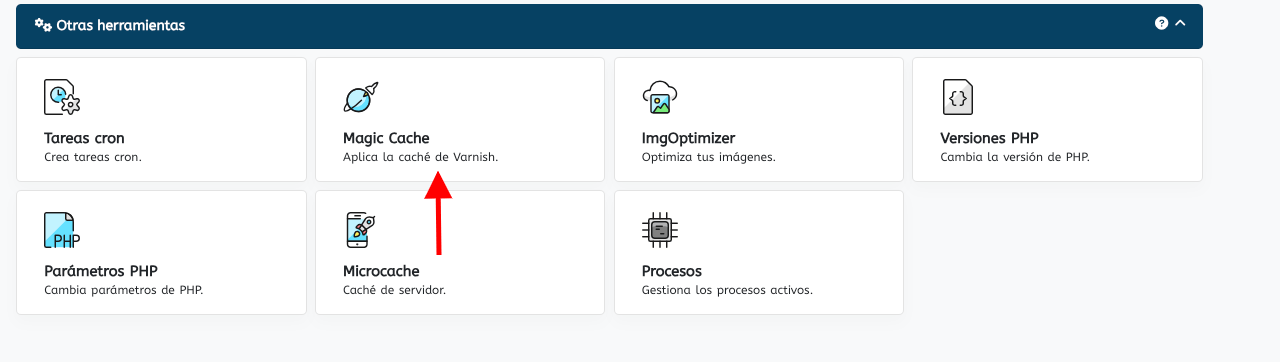Open the Tareas cron clock icon
Viewport: 1280px width, 362px height.
pos(62,97)
